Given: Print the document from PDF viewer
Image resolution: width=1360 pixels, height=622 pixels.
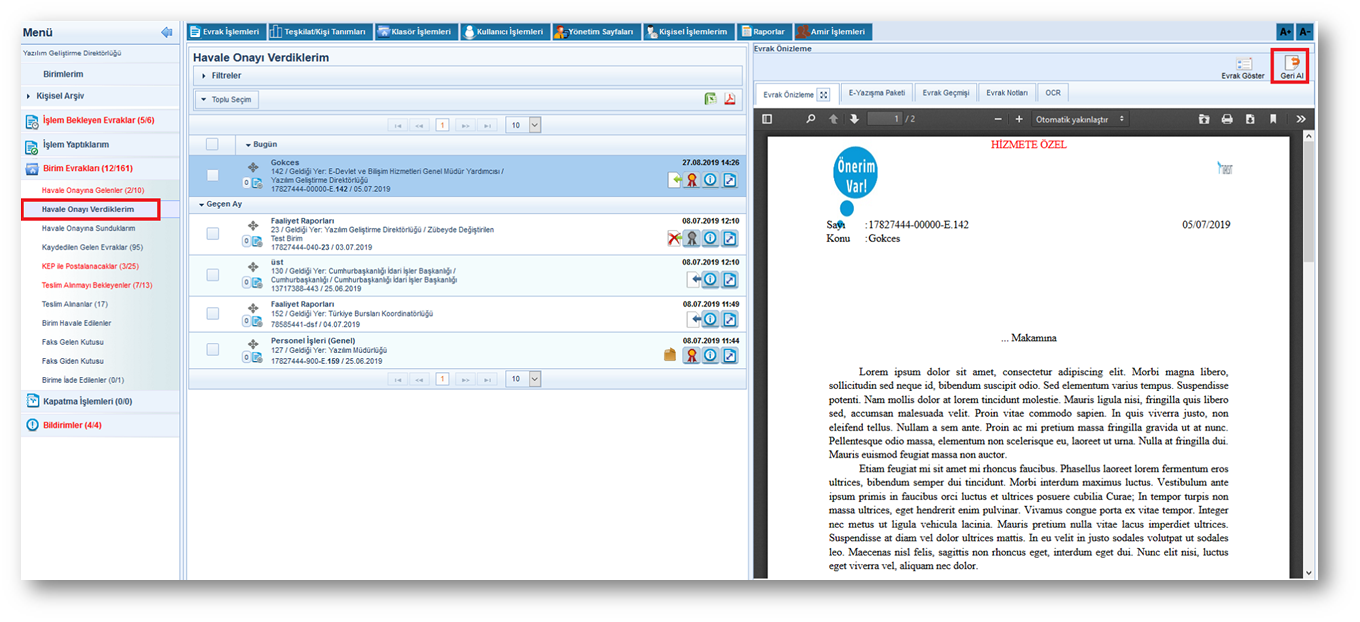Looking at the screenshot, I should tap(1227, 119).
